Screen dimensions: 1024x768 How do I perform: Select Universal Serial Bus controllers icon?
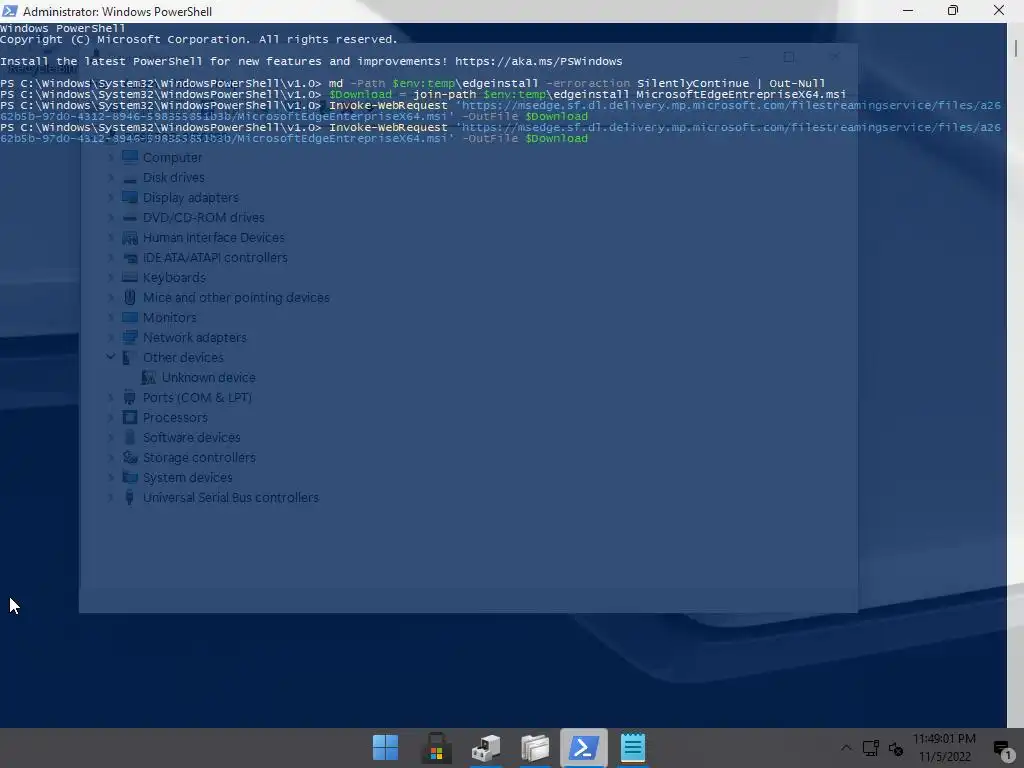tap(130, 498)
